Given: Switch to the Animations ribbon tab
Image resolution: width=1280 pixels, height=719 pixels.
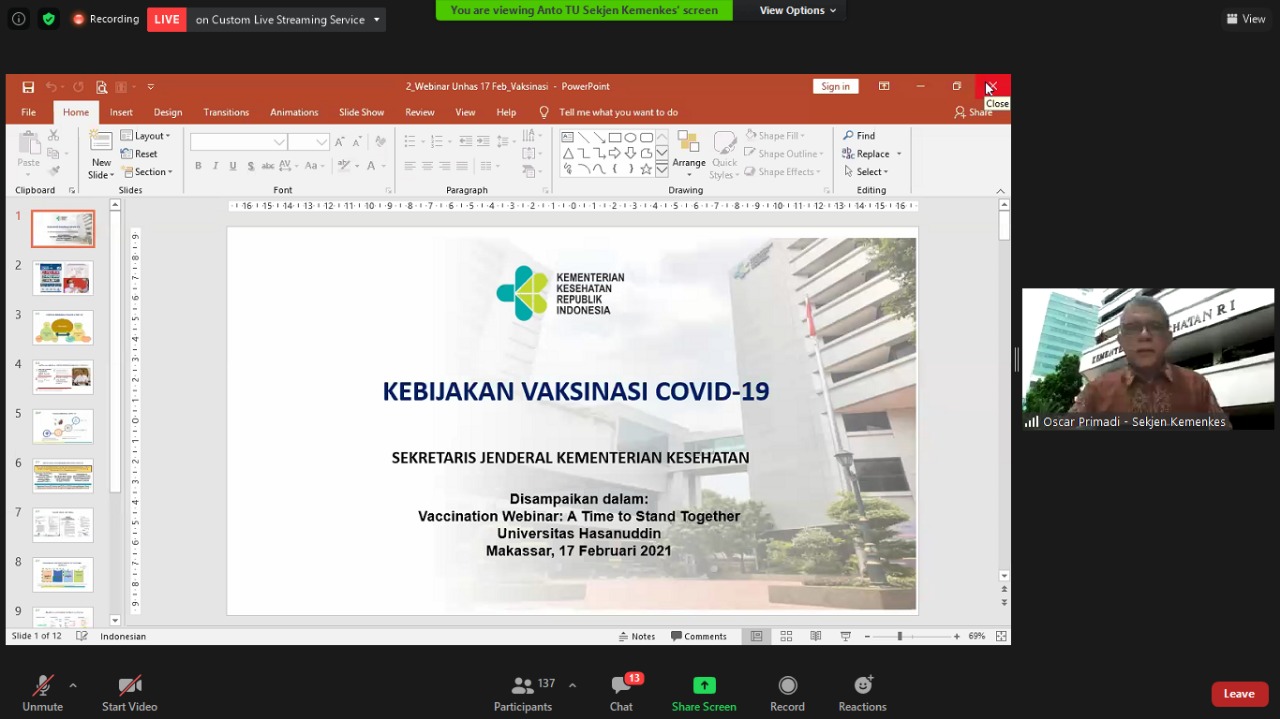Looking at the screenshot, I should point(294,112).
